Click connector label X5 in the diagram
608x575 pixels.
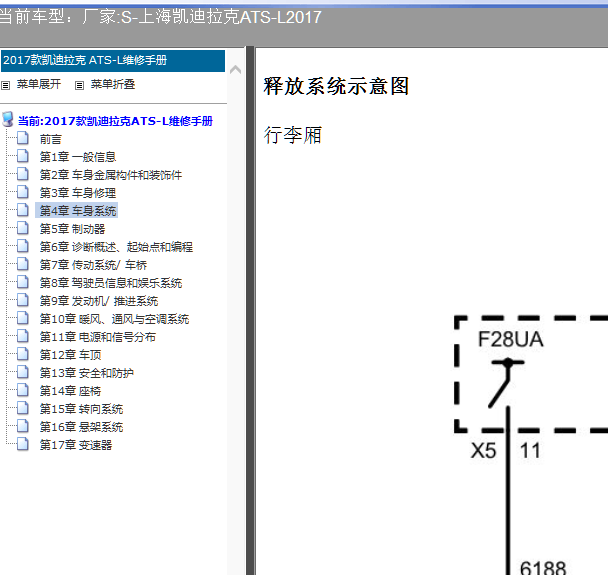[x=483, y=451]
